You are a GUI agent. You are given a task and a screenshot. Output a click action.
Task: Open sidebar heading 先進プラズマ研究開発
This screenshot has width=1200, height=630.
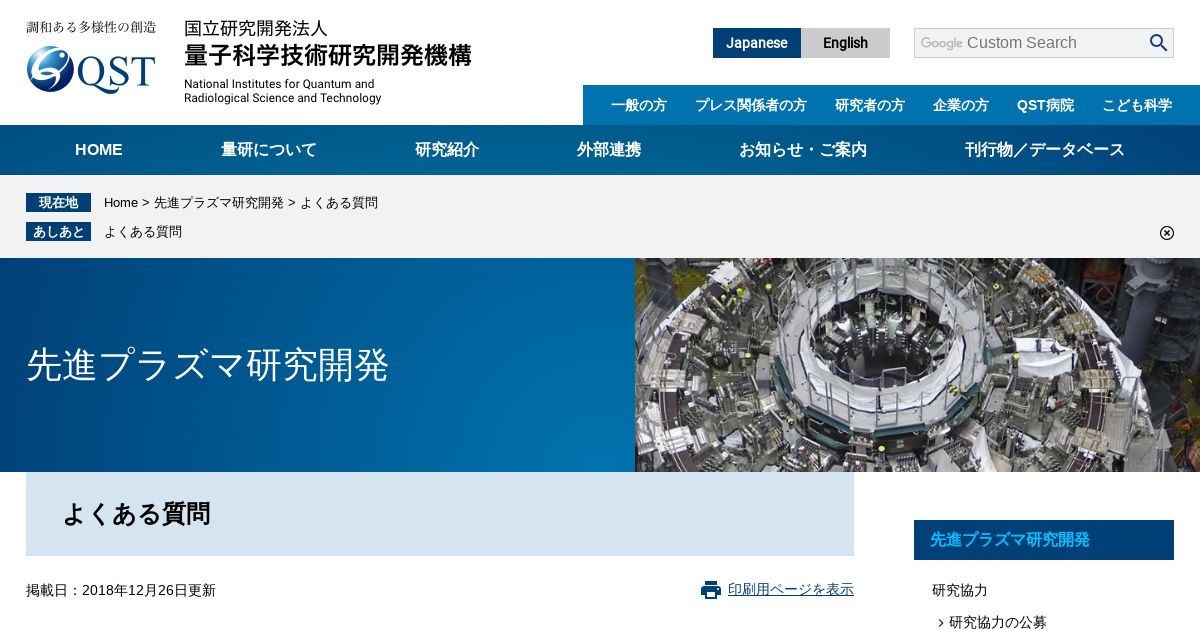pyautogui.click(x=1044, y=540)
